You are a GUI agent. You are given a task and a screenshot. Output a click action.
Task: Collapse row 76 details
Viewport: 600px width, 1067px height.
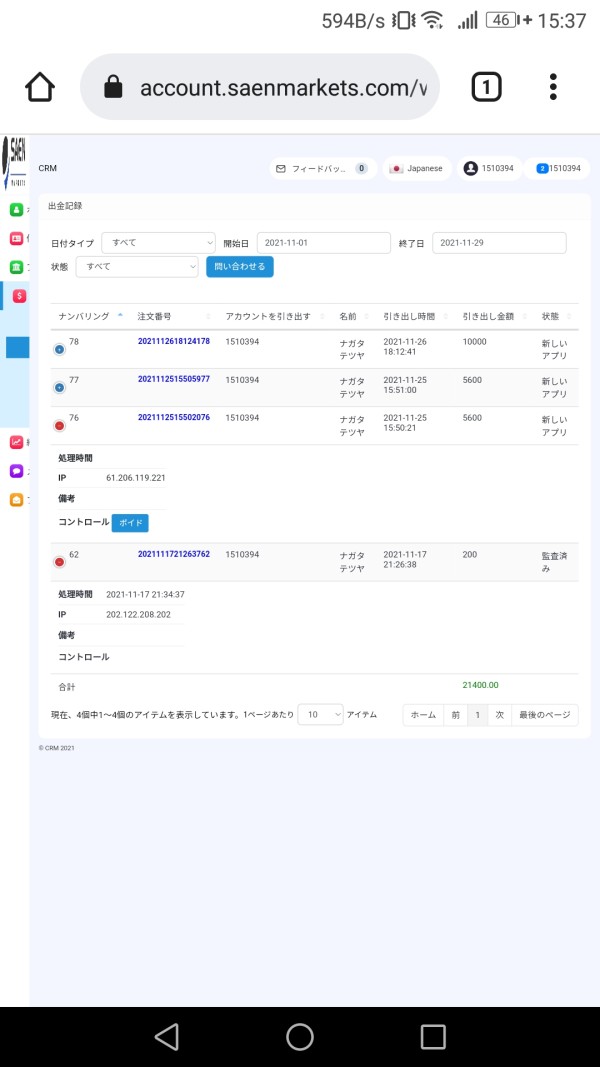pos(59,425)
